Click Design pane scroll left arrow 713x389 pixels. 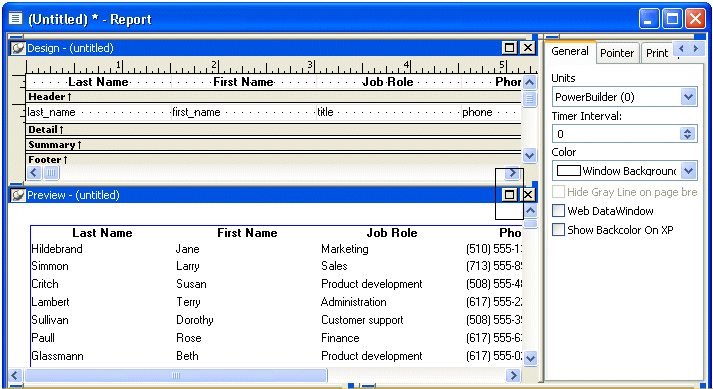click(x=34, y=172)
